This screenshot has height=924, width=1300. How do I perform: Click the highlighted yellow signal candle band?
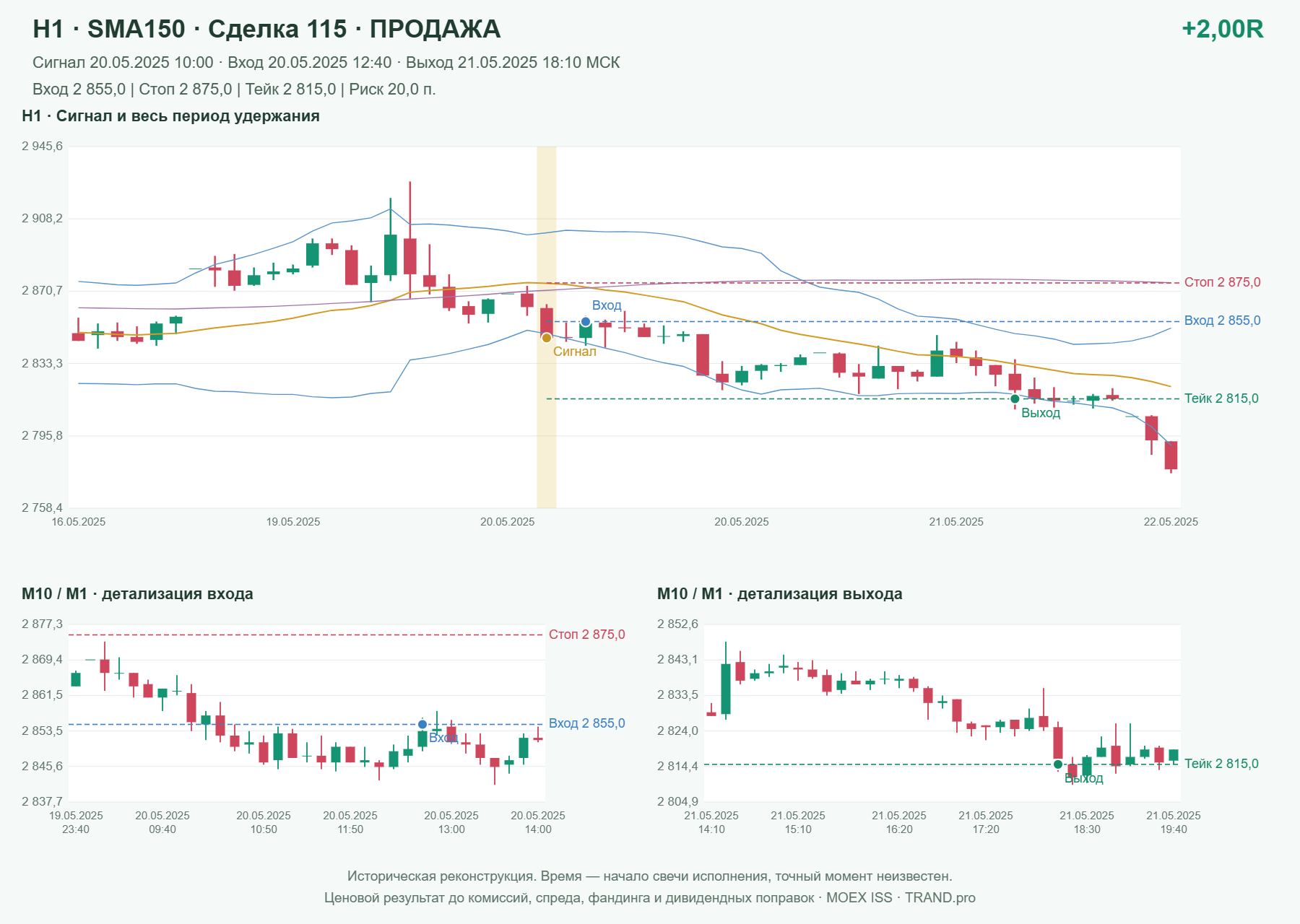547,327
